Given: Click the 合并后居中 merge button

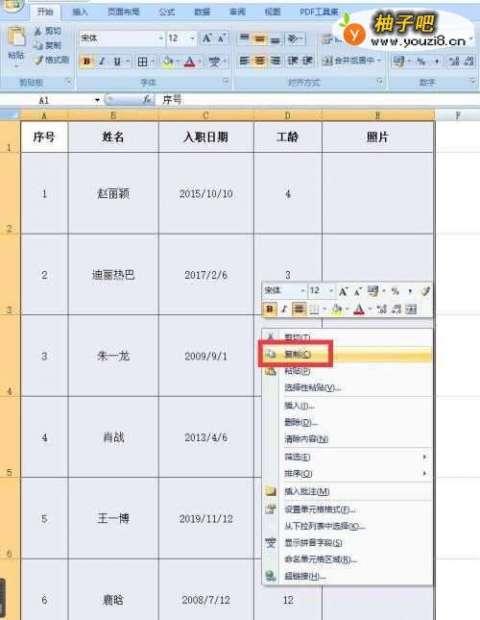Looking at the screenshot, I should [x=351, y=60].
